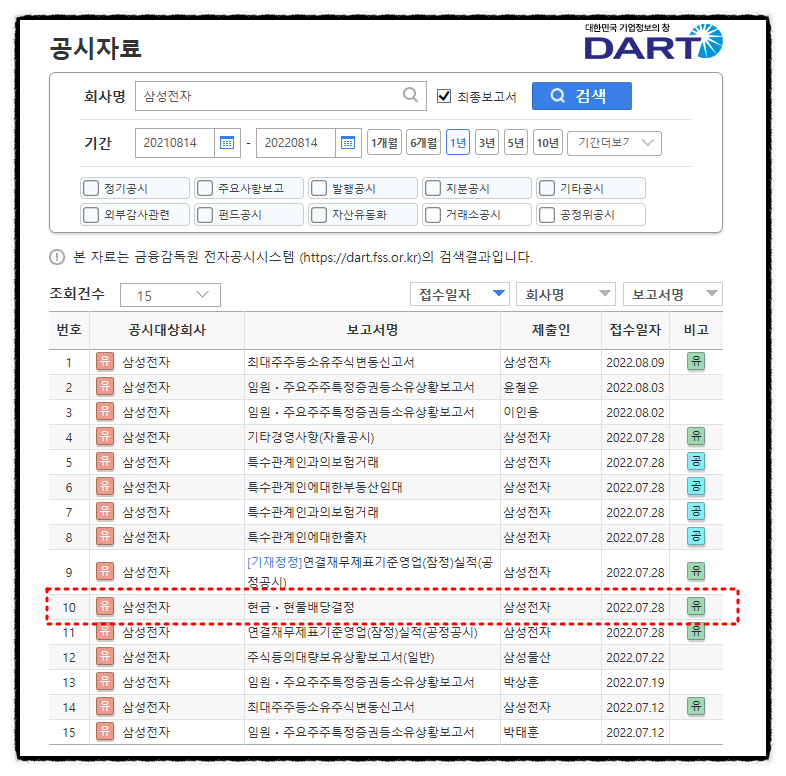Check the 주요사항보고 filter

click(x=205, y=188)
